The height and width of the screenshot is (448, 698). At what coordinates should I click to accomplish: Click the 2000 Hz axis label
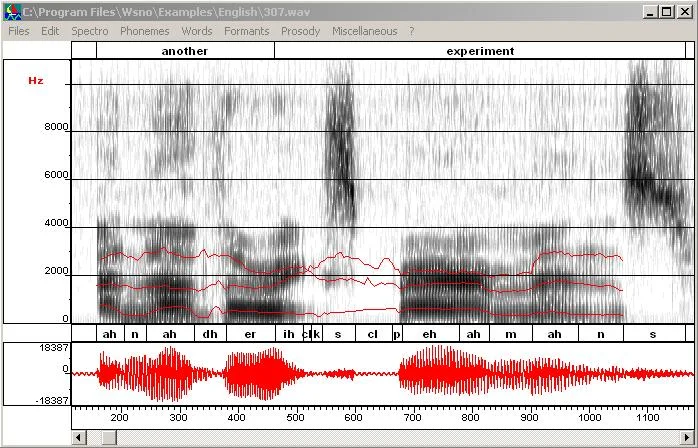pyautogui.click(x=56, y=270)
